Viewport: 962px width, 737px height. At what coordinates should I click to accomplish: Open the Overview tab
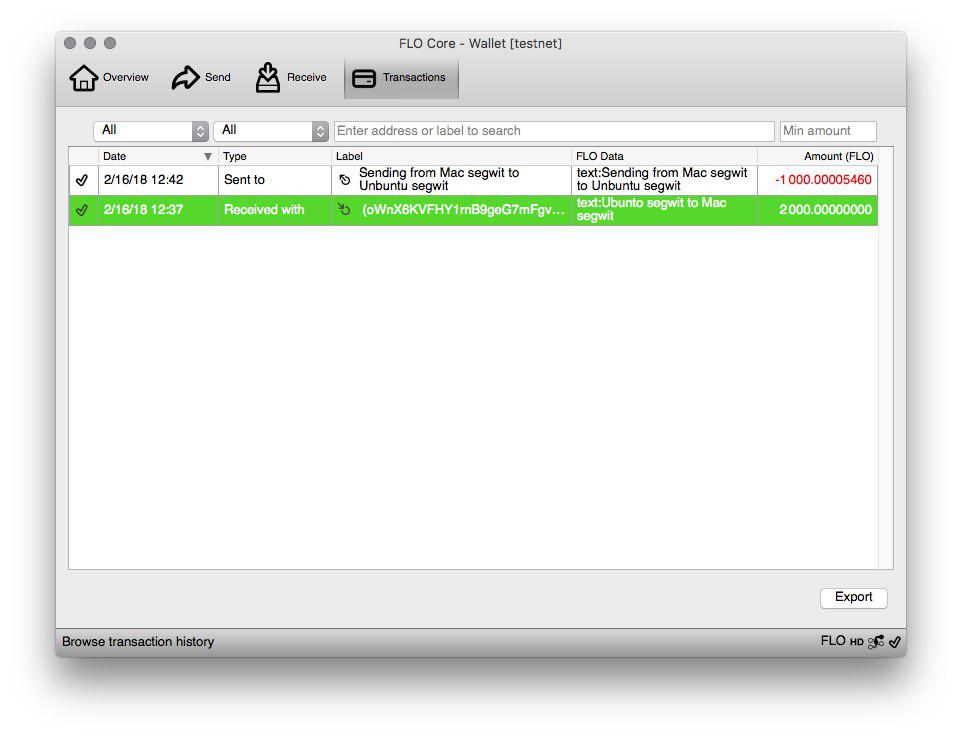pos(109,77)
